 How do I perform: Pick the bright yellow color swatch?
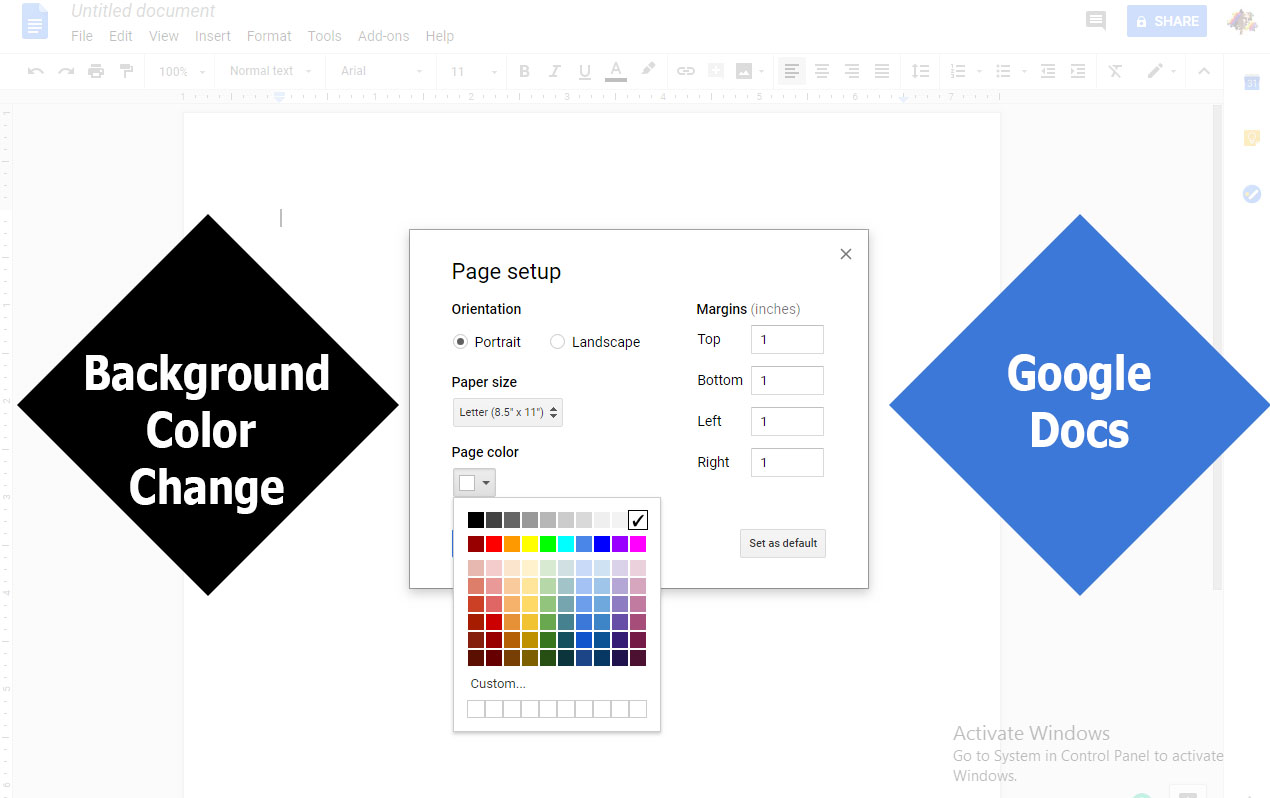click(530, 544)
